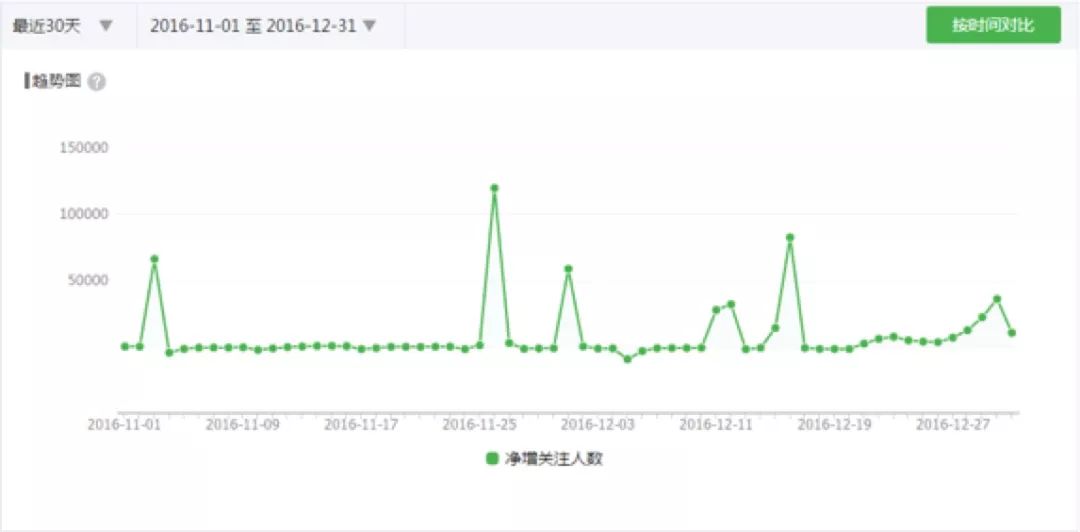Click the green 按时间对比 button
This screenshot has height=532, width=1080.
tap(993, 25)
